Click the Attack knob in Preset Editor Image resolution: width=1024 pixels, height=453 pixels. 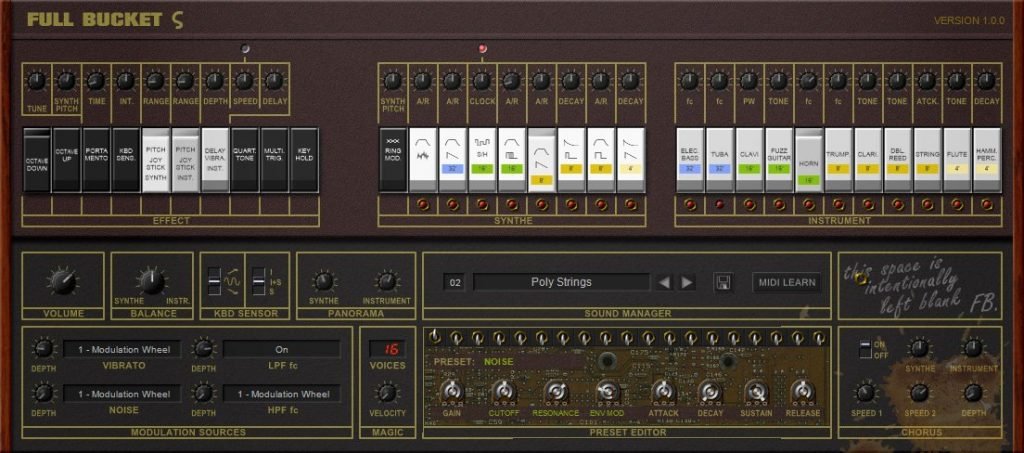point(664,392)
